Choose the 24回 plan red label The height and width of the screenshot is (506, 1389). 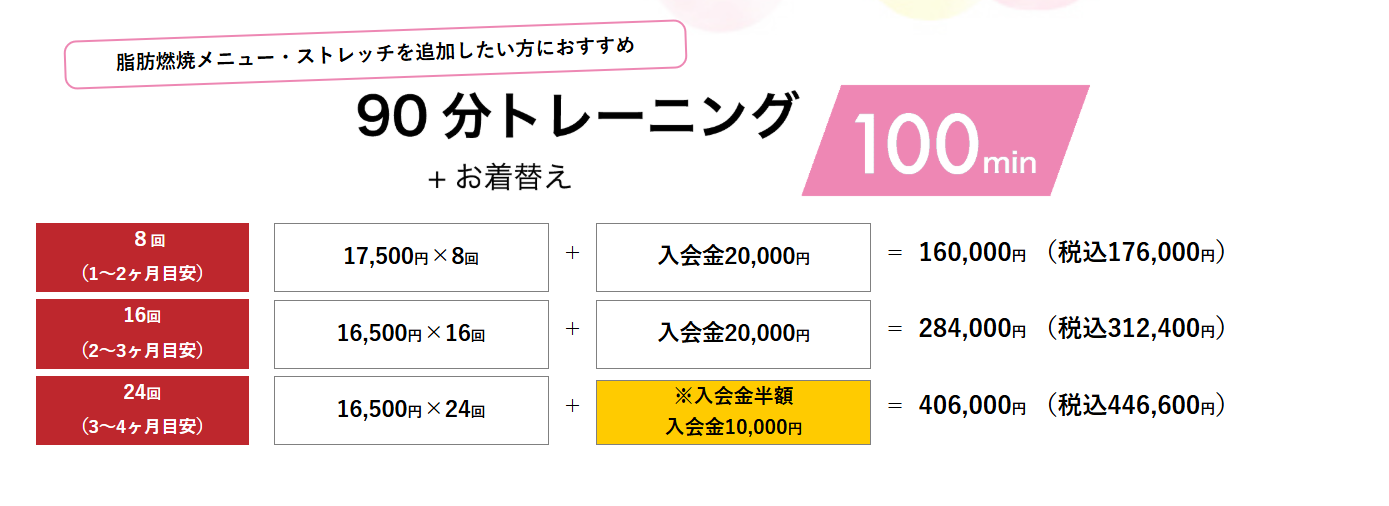pos(142,410)
